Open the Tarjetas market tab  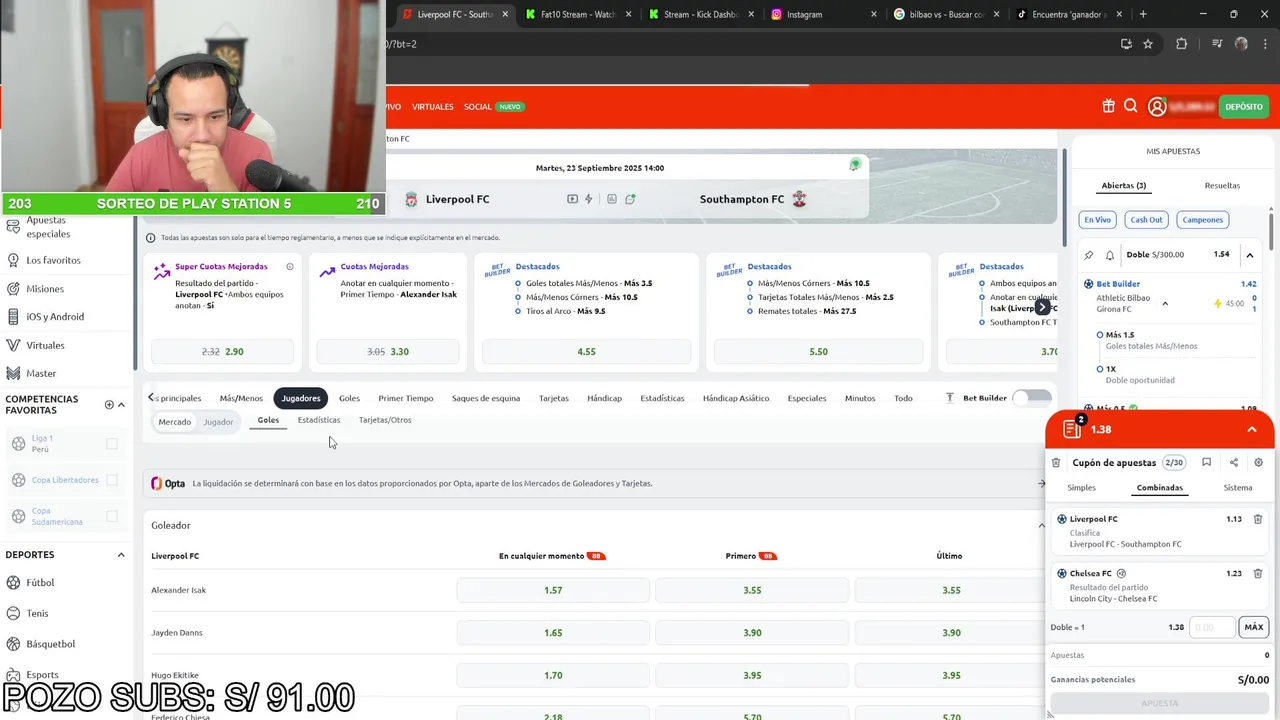point(554,398)
